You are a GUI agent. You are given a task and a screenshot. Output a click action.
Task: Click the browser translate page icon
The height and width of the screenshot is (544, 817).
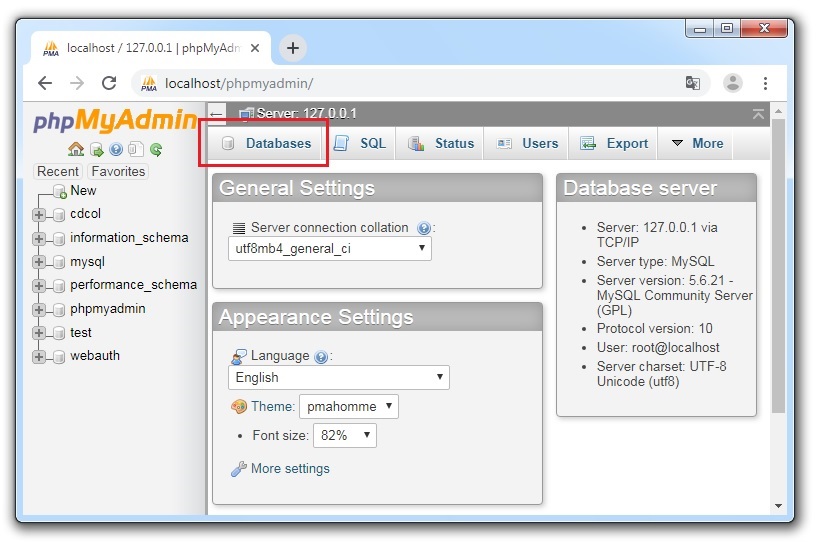pos(692,83)
